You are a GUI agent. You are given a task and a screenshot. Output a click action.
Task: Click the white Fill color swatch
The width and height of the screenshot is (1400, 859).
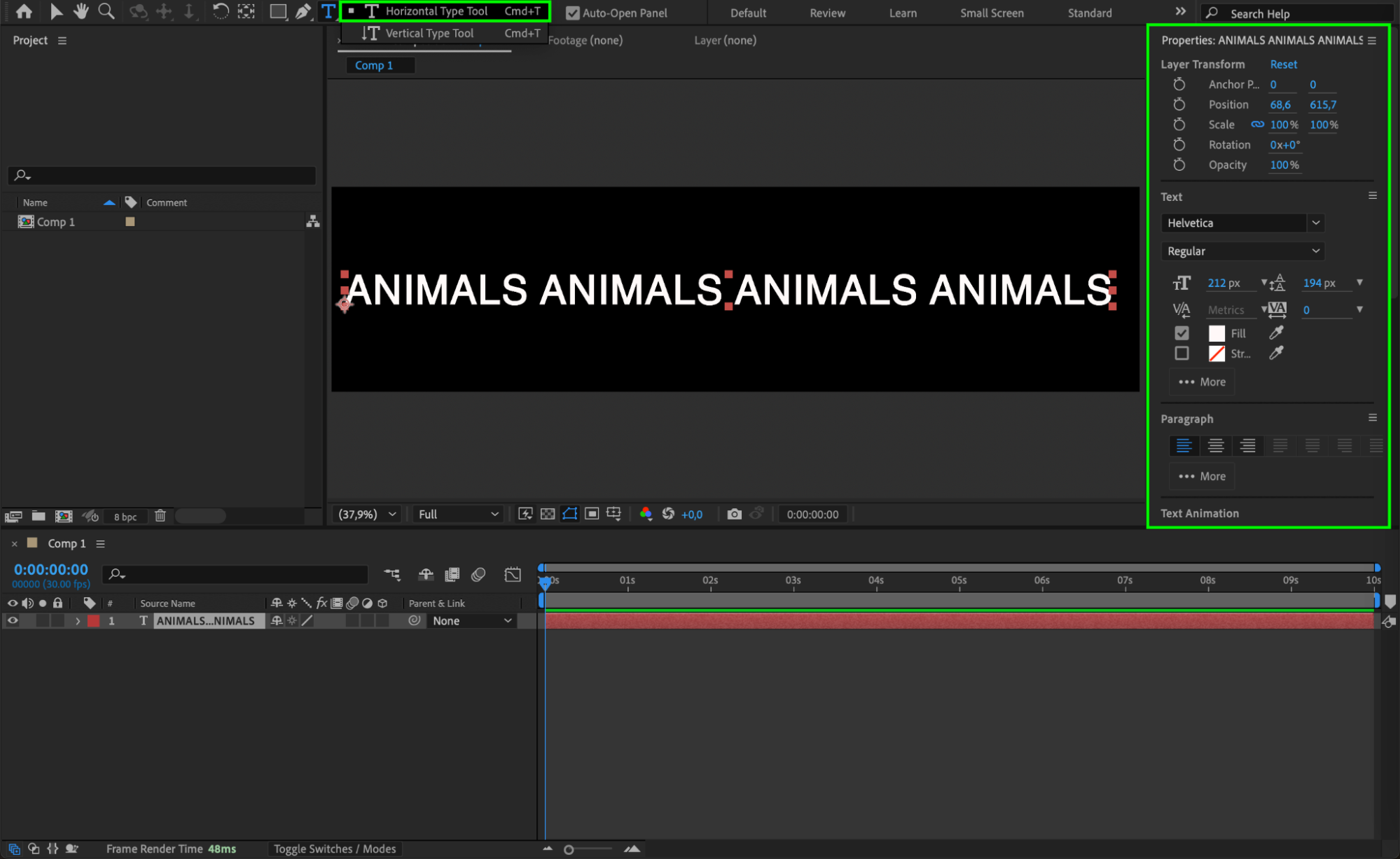click(1217, 333)
